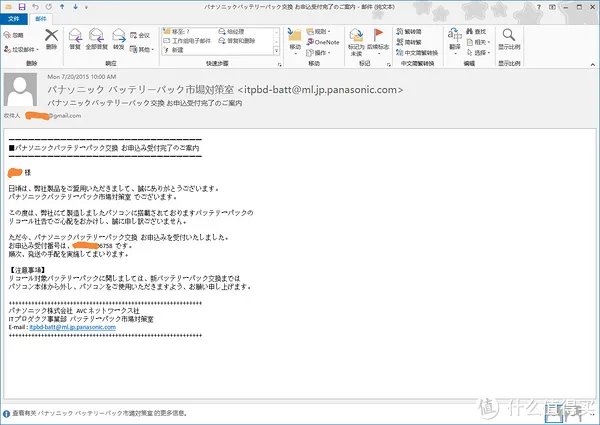Click 全部答复 (Reply All) icon

96,39
